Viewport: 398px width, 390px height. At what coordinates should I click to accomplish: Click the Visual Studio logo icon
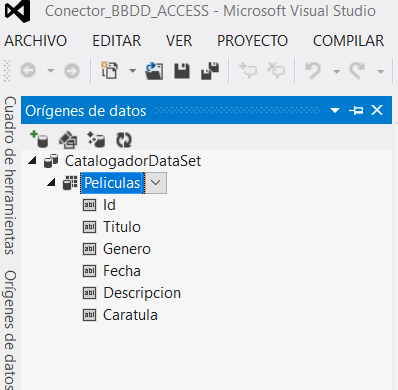pos(17,11)
